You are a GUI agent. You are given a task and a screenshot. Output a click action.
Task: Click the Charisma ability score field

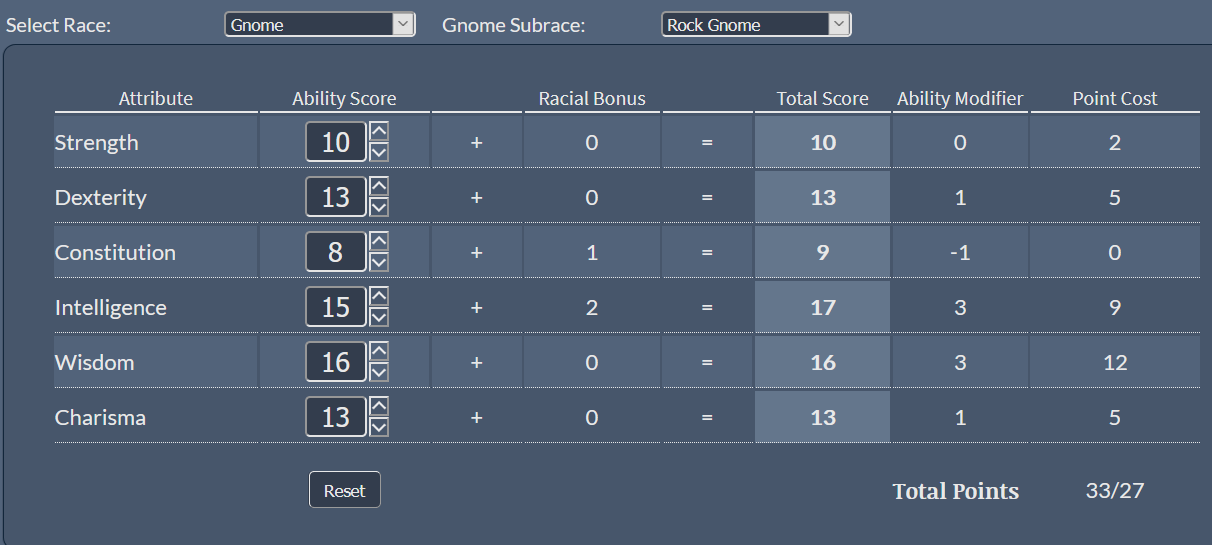pos(336,417)
